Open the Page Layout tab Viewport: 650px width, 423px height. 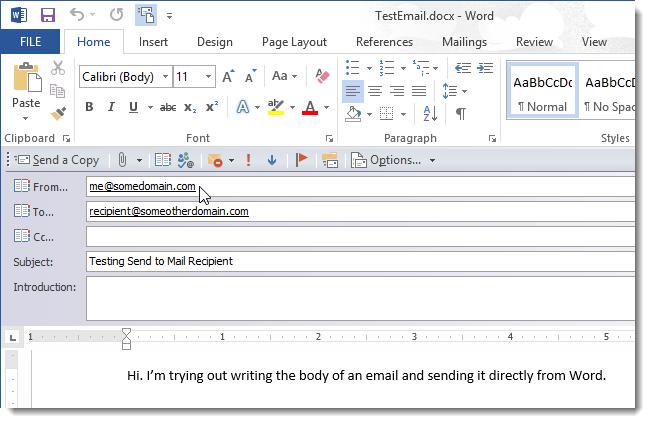click(294, 42)
